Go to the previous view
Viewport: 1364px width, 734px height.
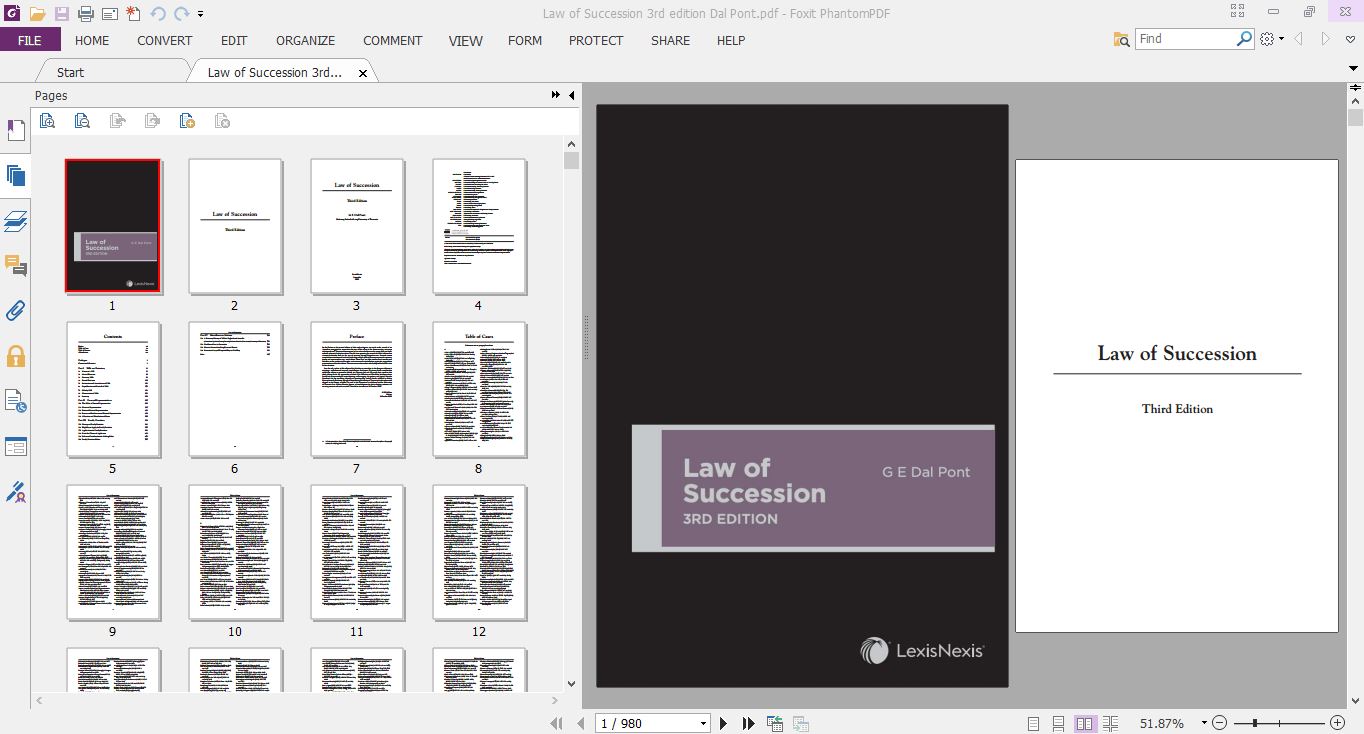click(775, 723)
